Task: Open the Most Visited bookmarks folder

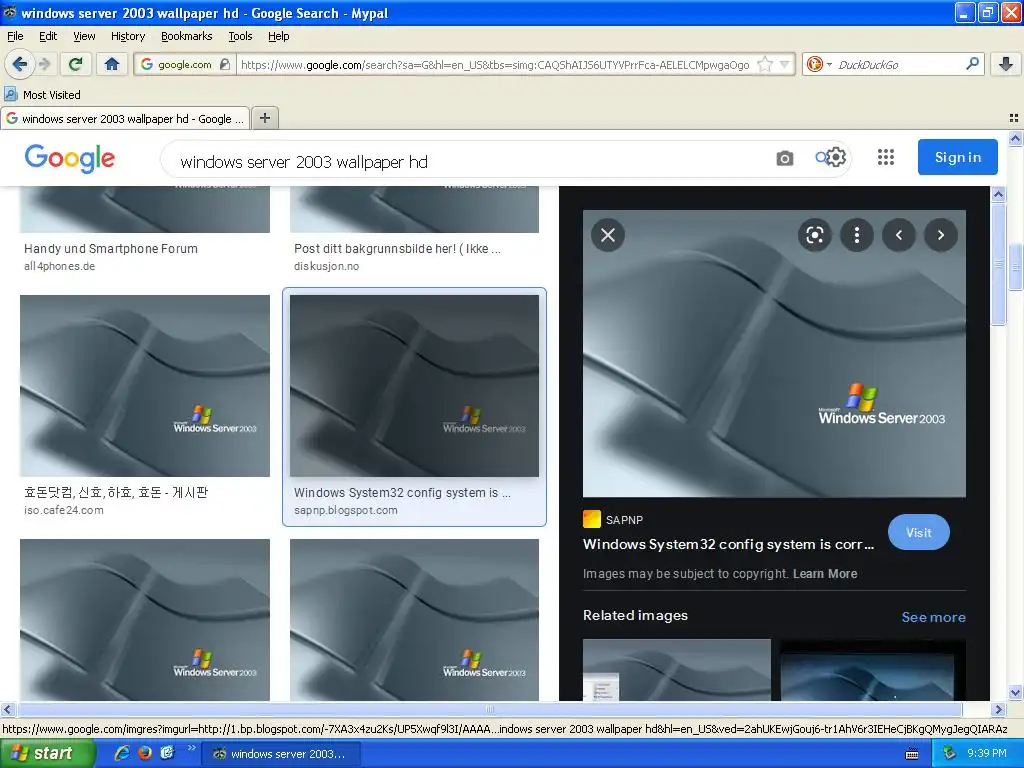Action: tap(43, 94)
